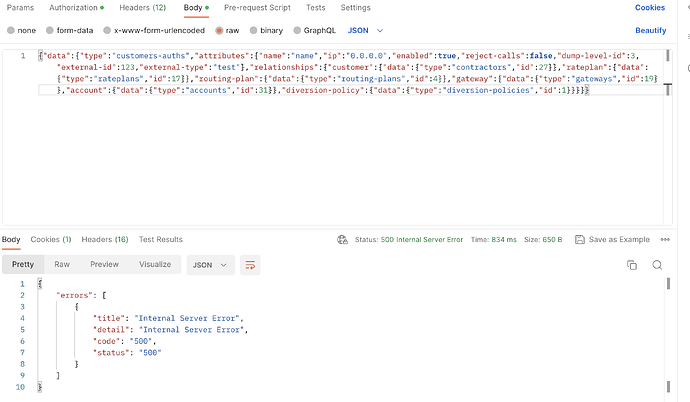The image size is (690, 402).
Task: View the response Headers (16) tab
Action: [x=105, y=239]
